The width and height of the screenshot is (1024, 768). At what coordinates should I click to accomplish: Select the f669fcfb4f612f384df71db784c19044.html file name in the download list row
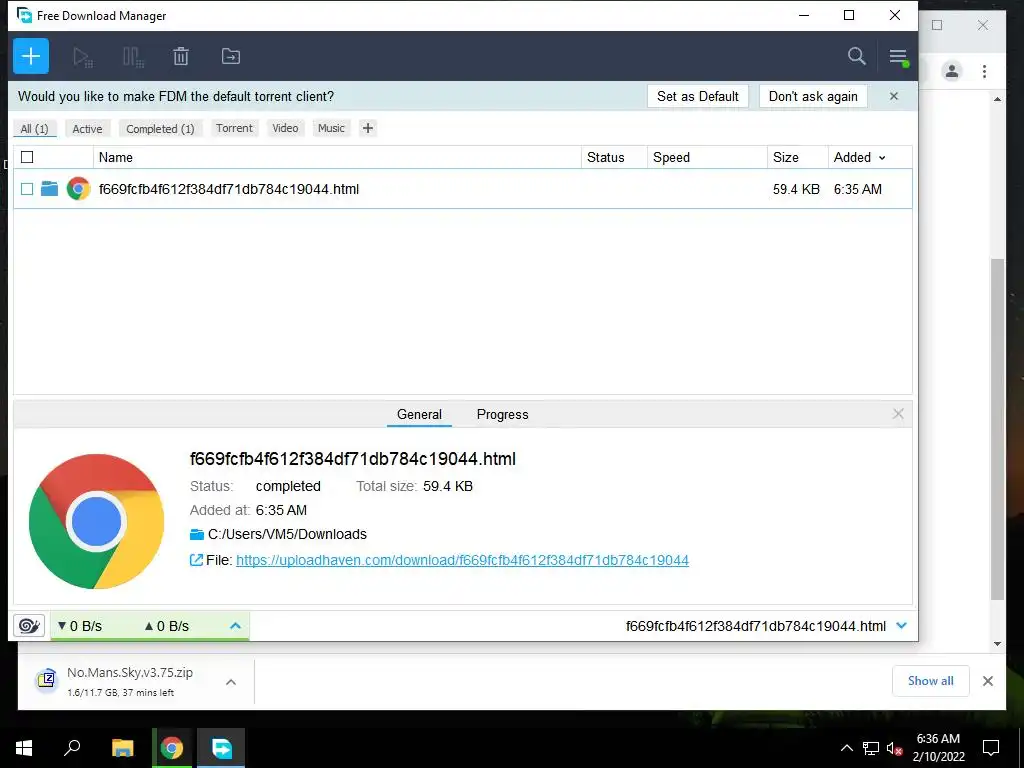tap(229, 189)
